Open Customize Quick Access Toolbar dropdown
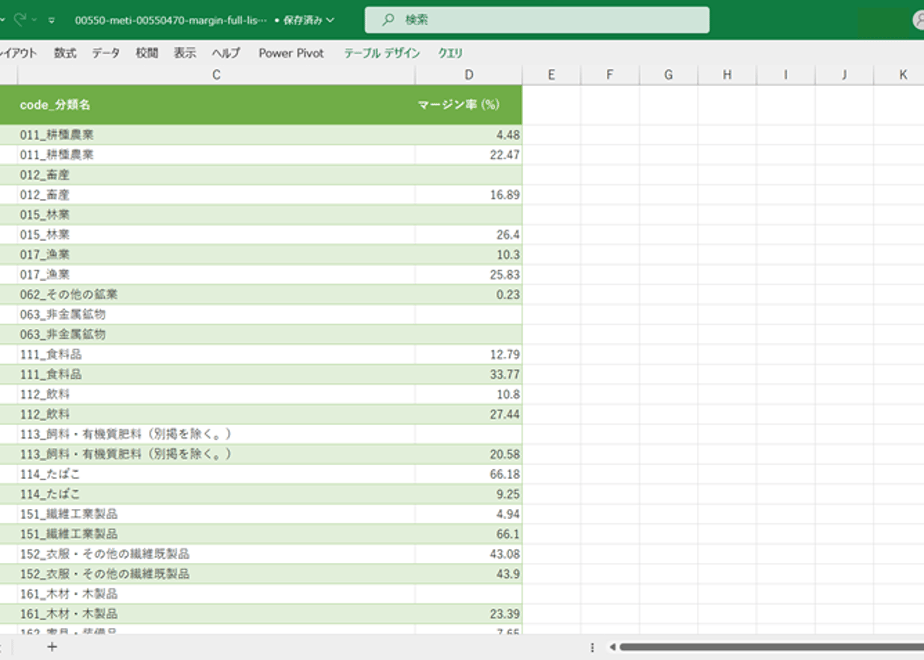 pyautogui.click(x=52, y=20)
